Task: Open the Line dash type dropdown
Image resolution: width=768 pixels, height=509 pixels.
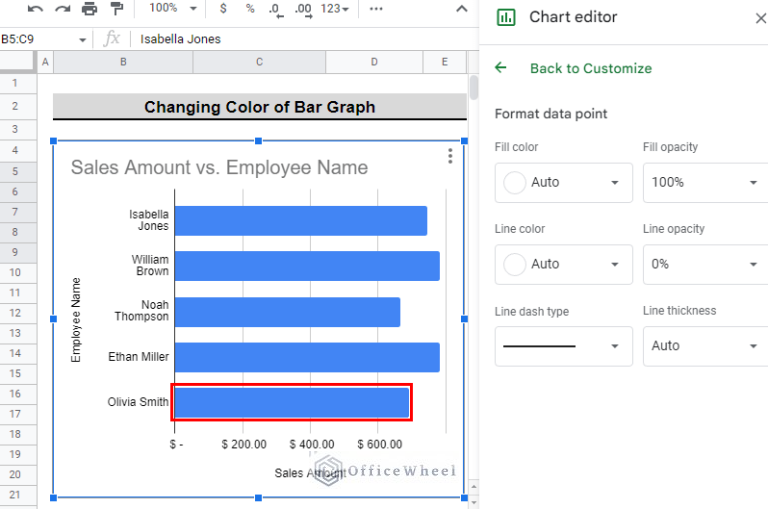Action: pos(563,346)
